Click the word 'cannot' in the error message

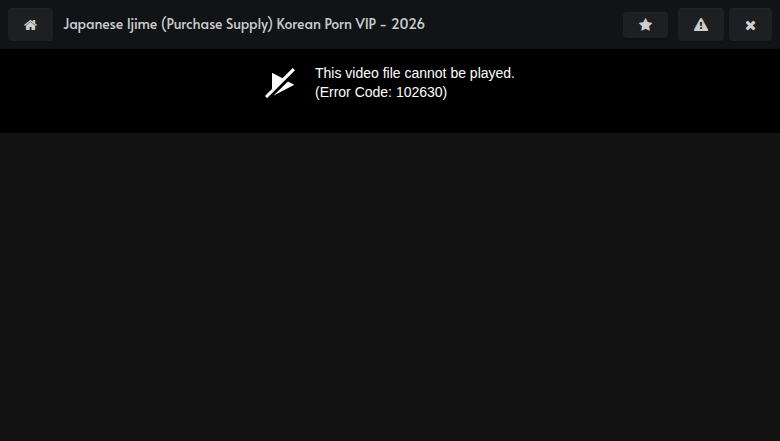coord(427,73)
